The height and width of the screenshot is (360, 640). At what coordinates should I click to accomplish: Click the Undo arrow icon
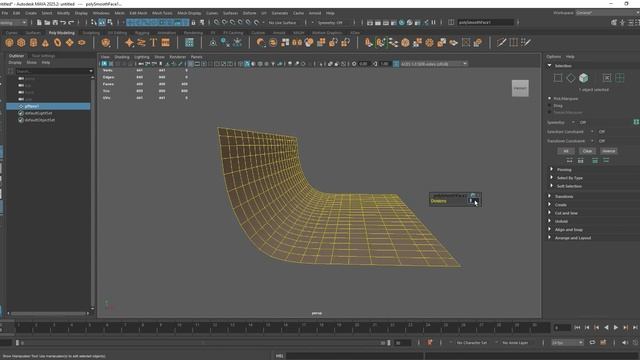[x=63, y=22]
